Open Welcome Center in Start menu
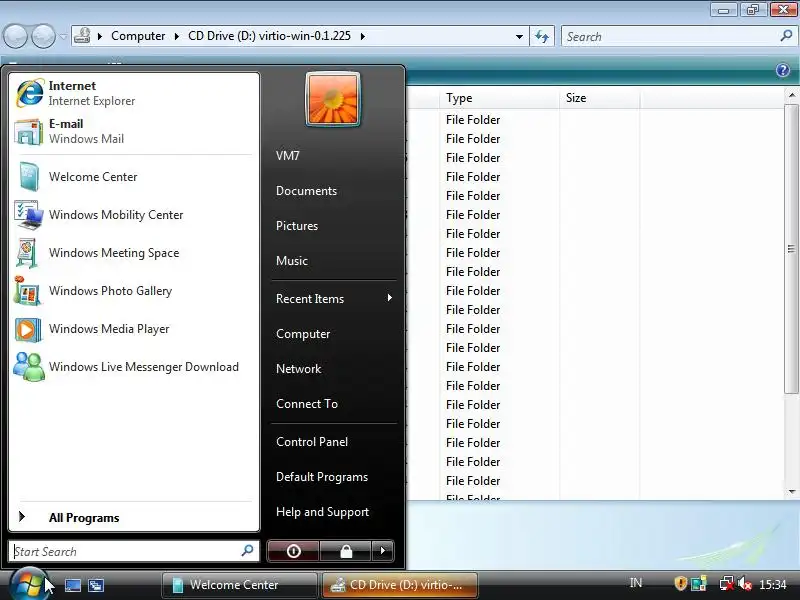The image size is (800, 600). (134, 177)
